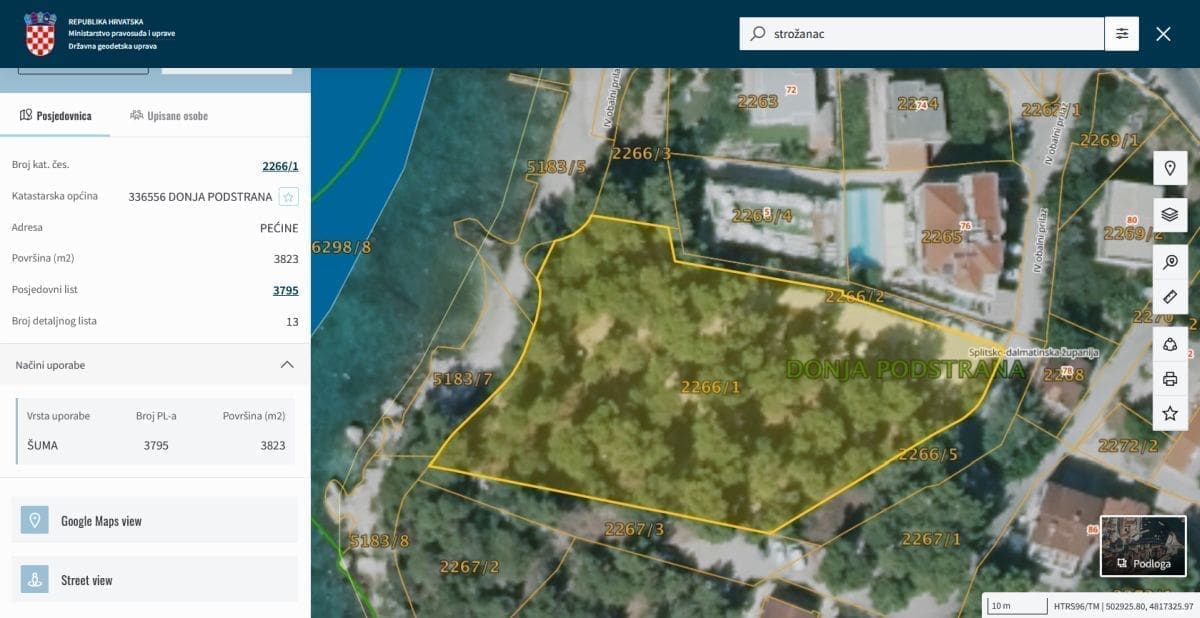Screen dimensions: 1200x618
Task: Open the map layers panel
Action: coord(1170,214)
